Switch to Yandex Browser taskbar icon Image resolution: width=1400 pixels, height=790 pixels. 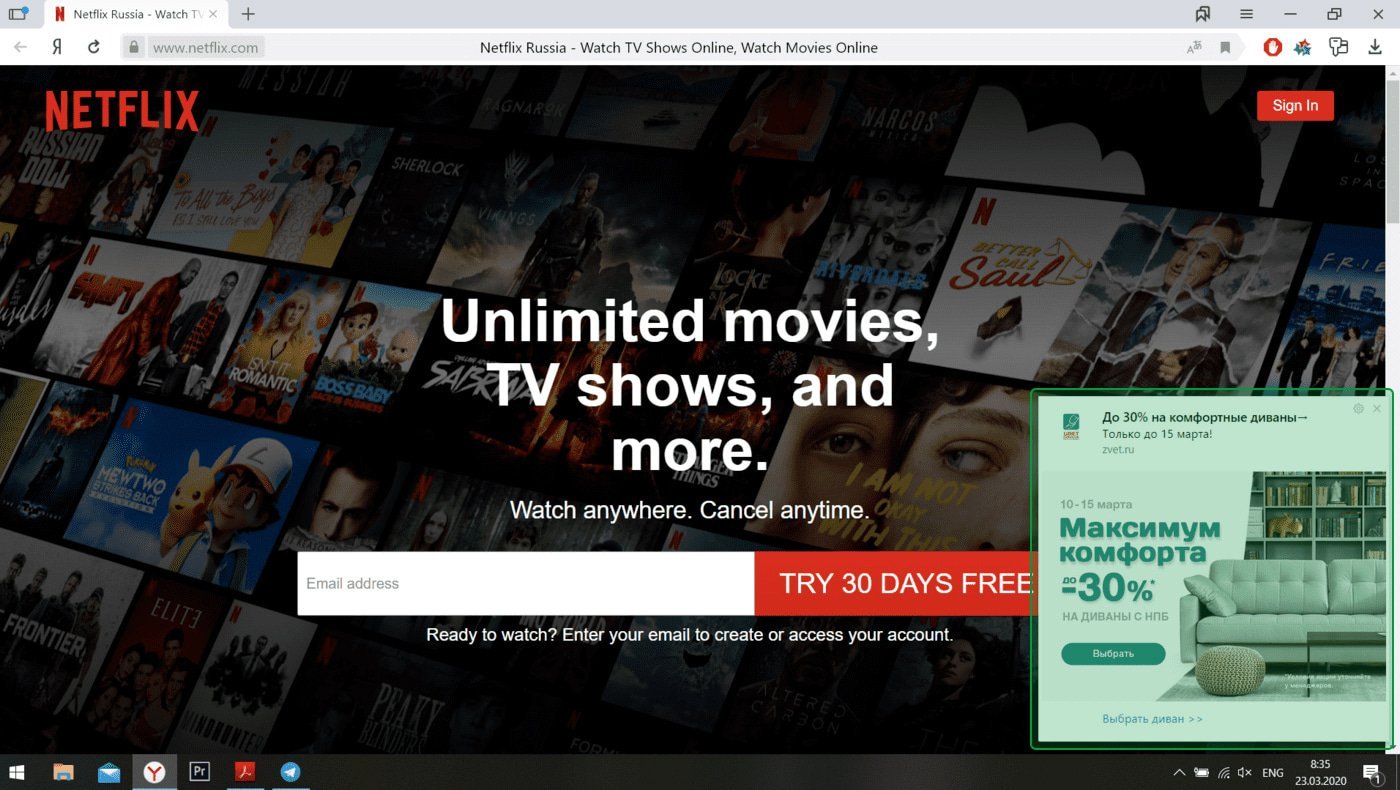155,772
